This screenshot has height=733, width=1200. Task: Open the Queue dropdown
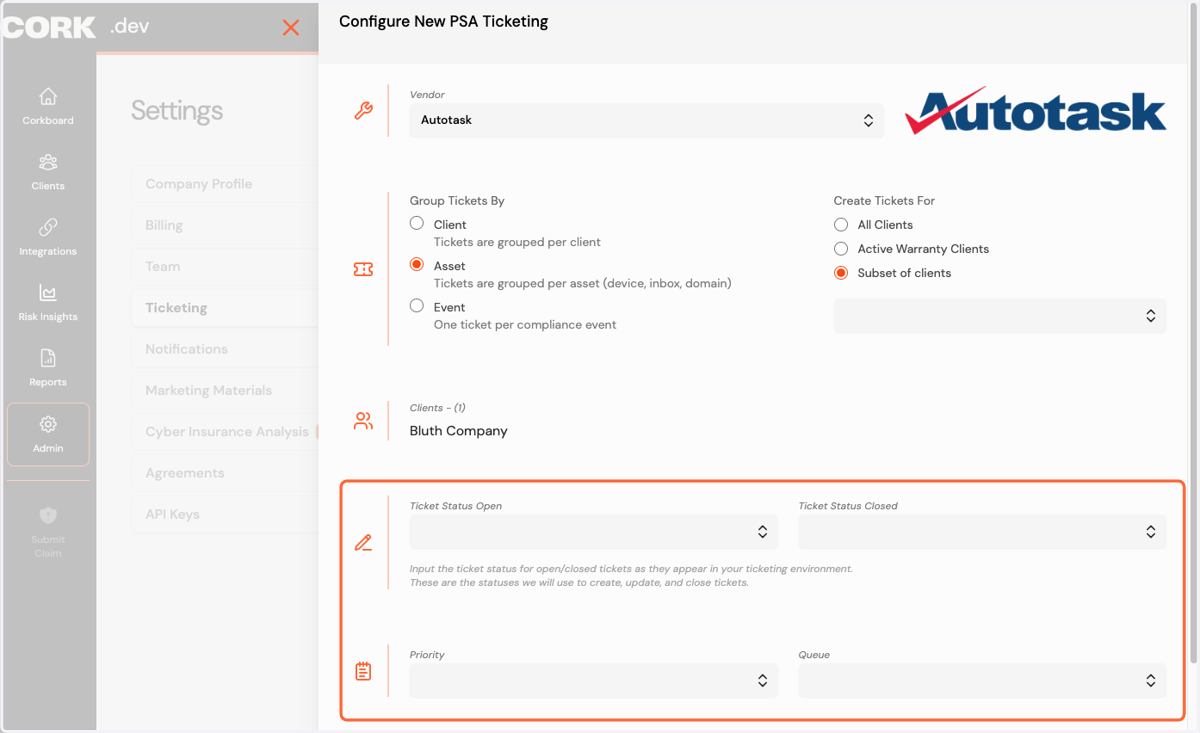pos(982,680)
